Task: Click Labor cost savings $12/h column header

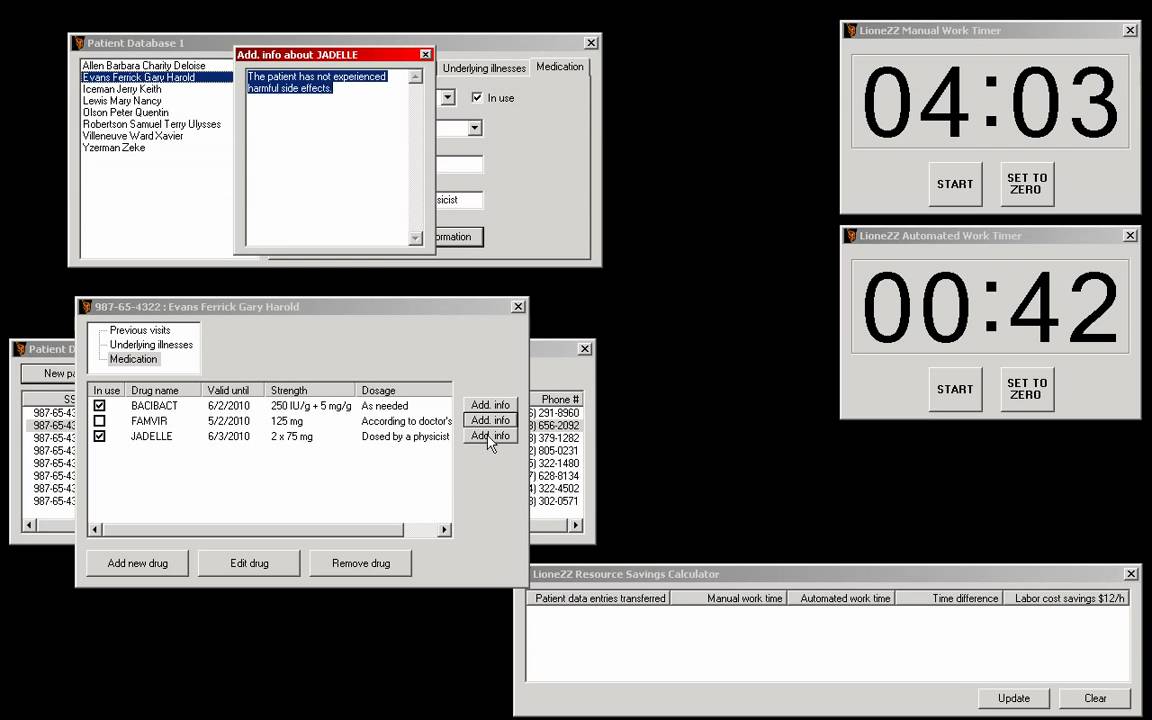Action: click(1067, 598)
